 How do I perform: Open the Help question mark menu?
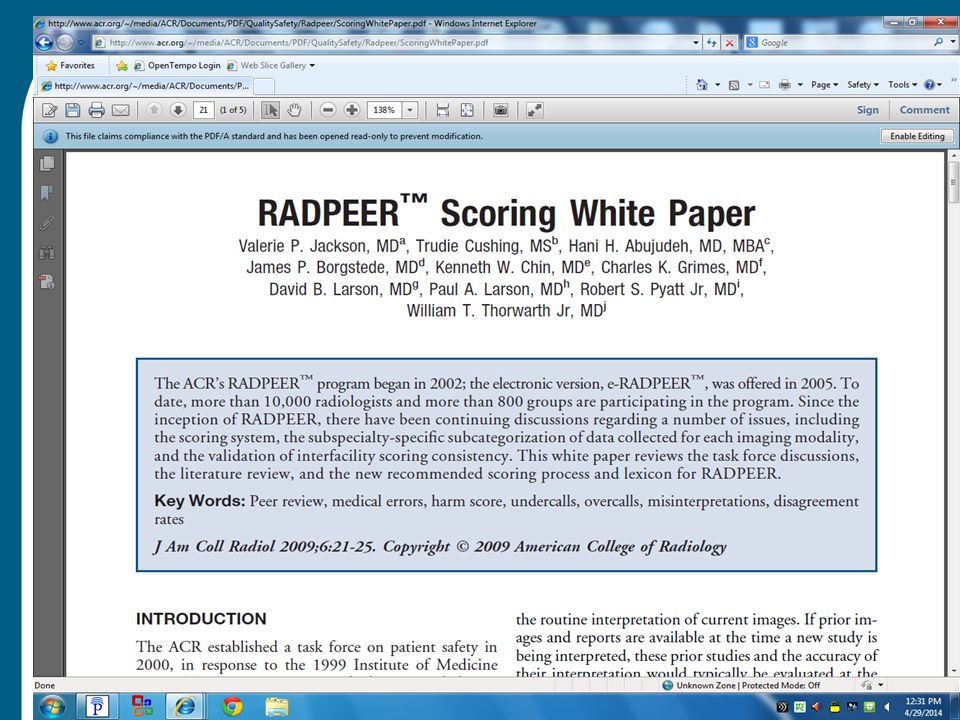pyautogui.click(x=932, y=85)
